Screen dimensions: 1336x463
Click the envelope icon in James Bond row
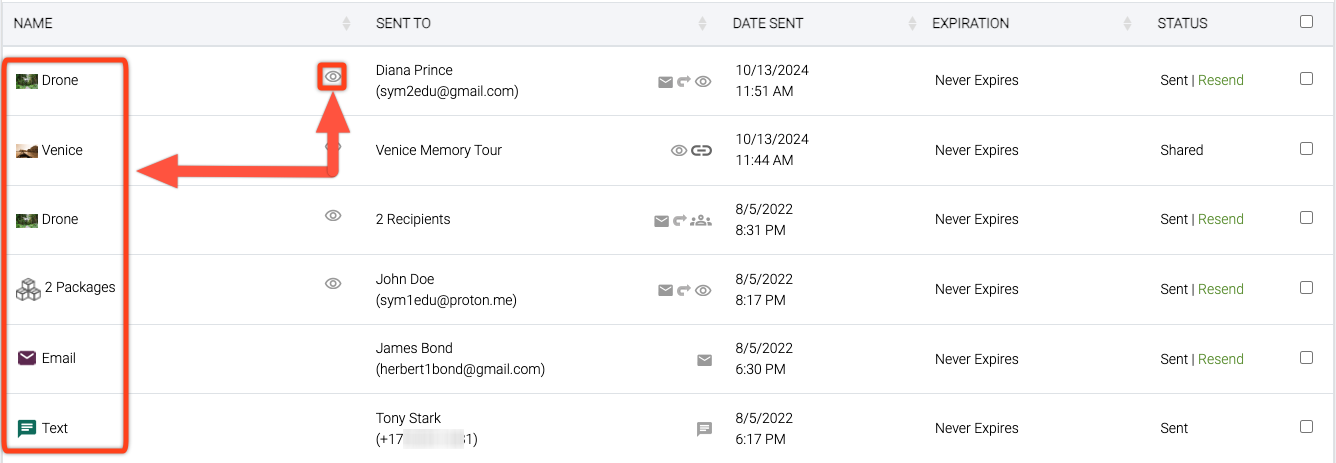[x=704, y=360]
